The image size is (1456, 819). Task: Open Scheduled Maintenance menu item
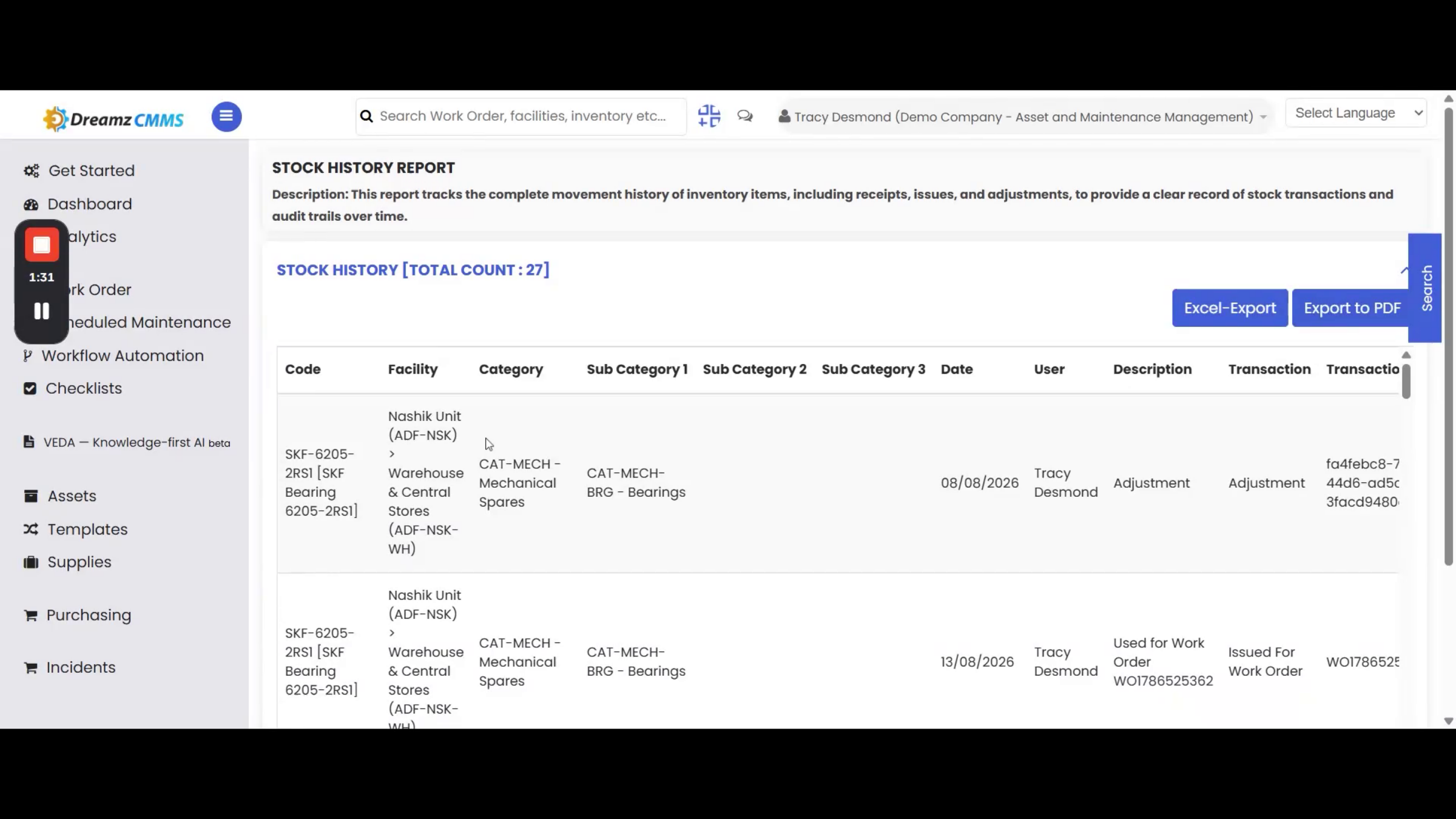(x=150, y=322)
